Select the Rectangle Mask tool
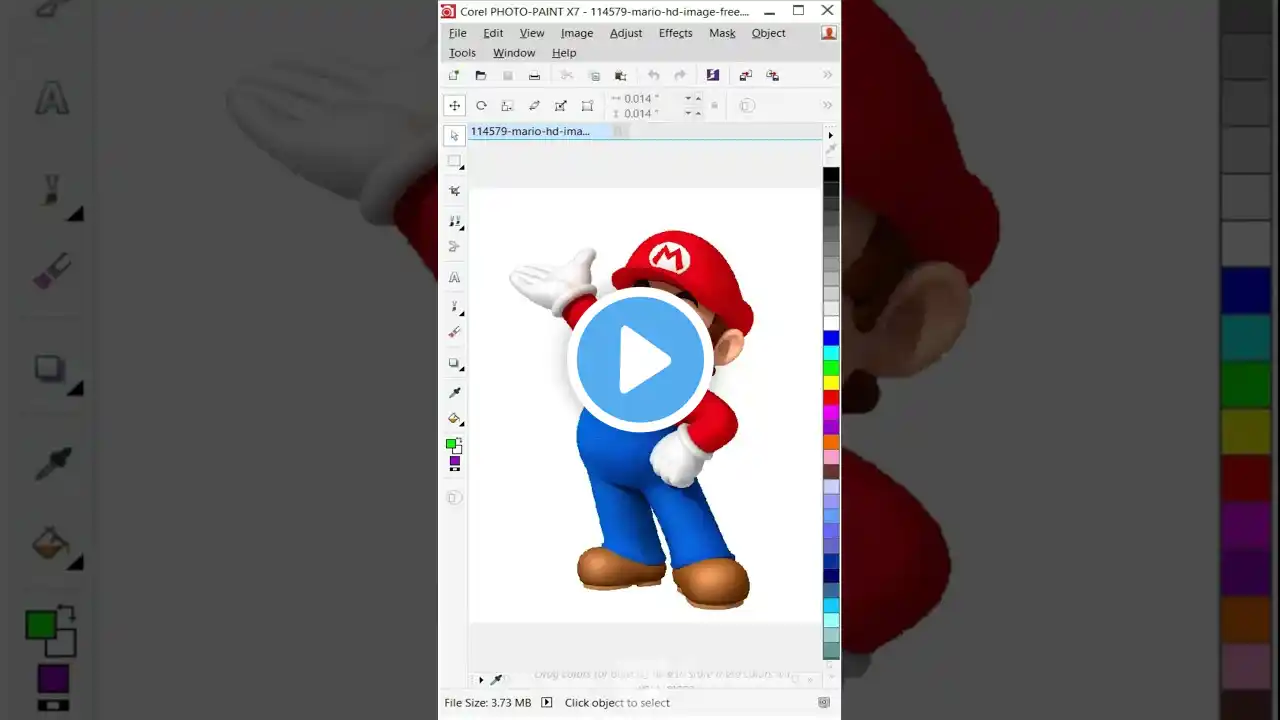 [455, 161]
